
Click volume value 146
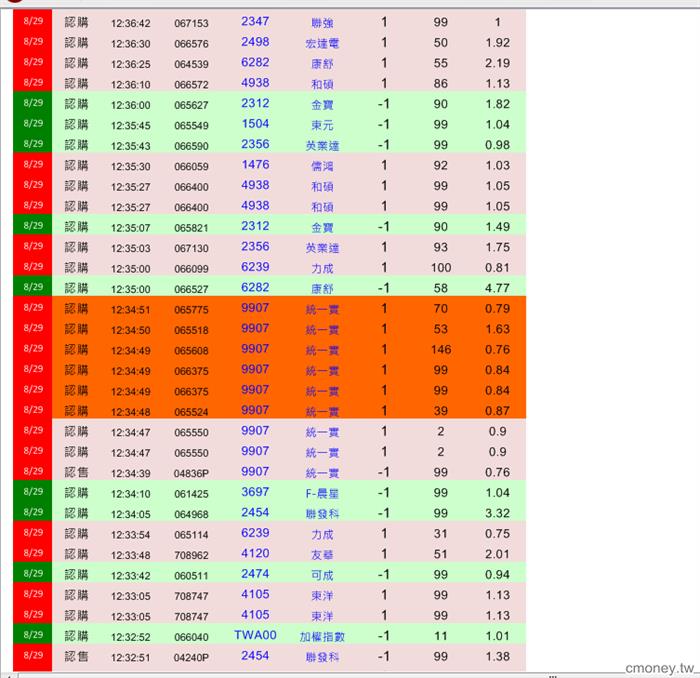441,349
